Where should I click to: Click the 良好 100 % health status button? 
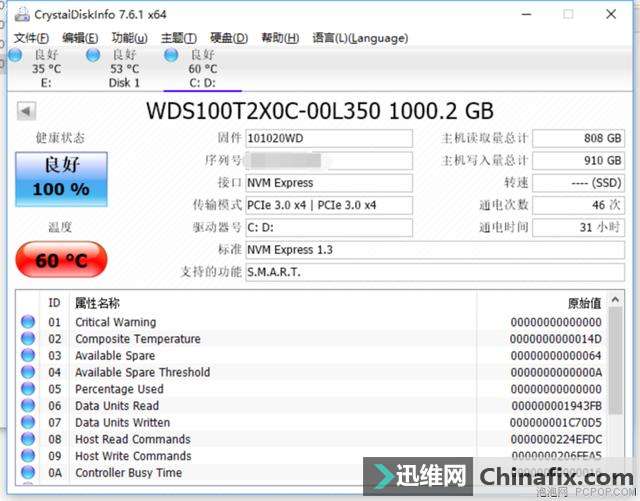[61, 179]
